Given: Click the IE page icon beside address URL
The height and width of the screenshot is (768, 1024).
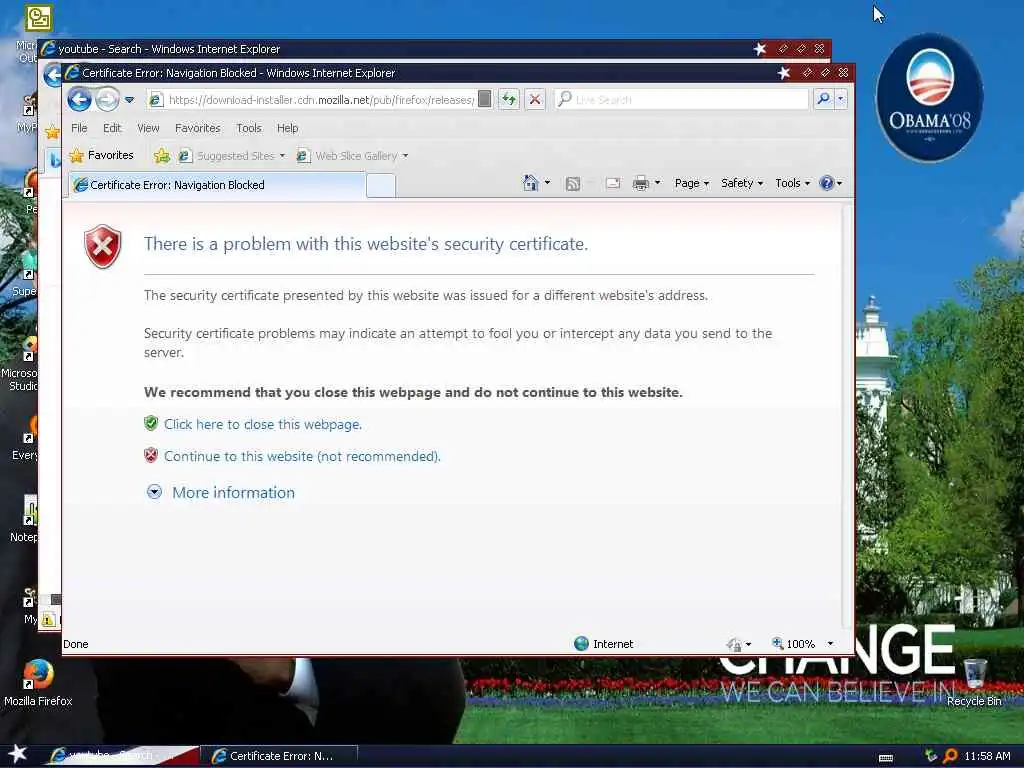Looking at the screenshot, I should [156, 100].
